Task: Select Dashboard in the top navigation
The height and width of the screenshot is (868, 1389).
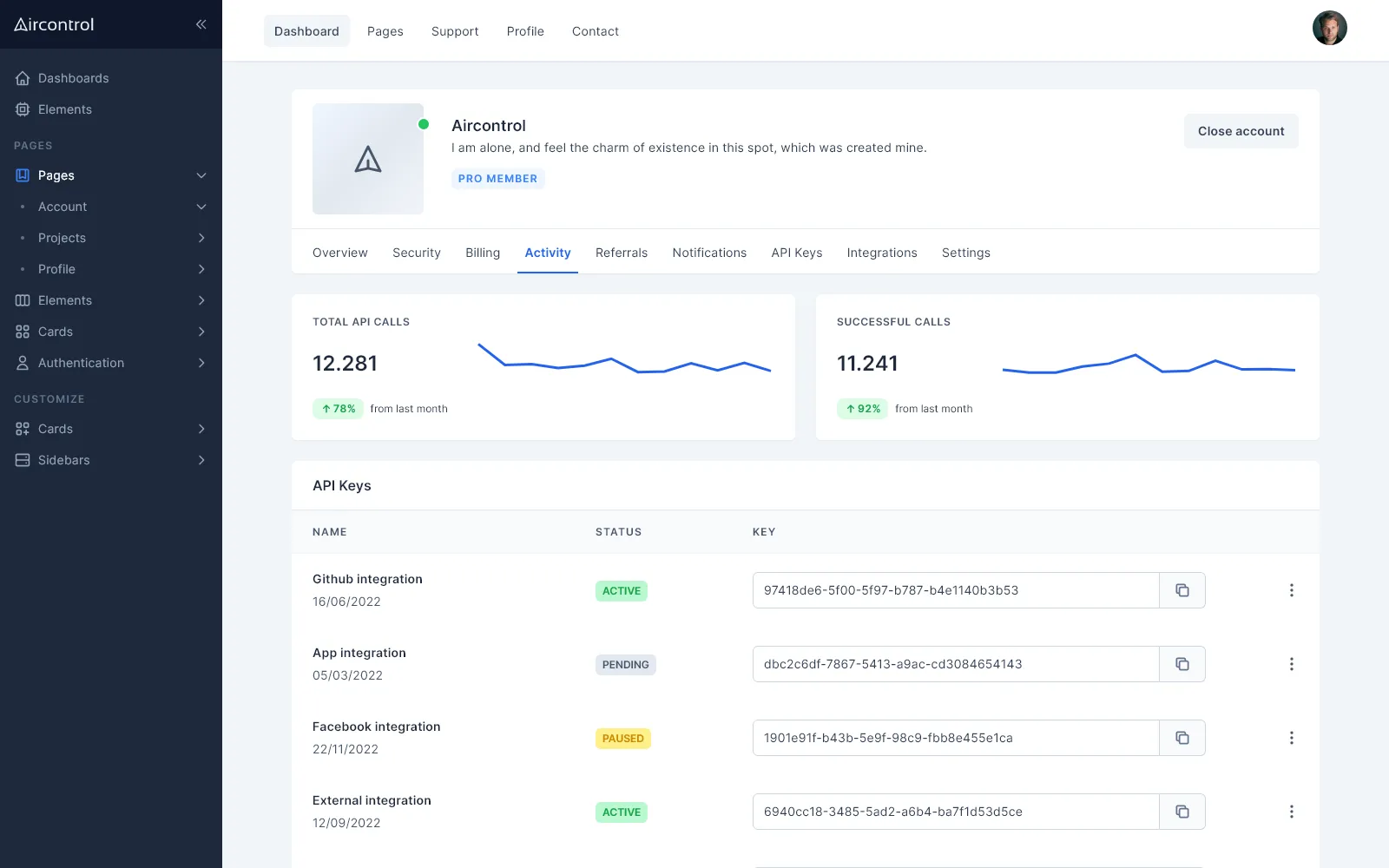Action: [x=306, y=31]
